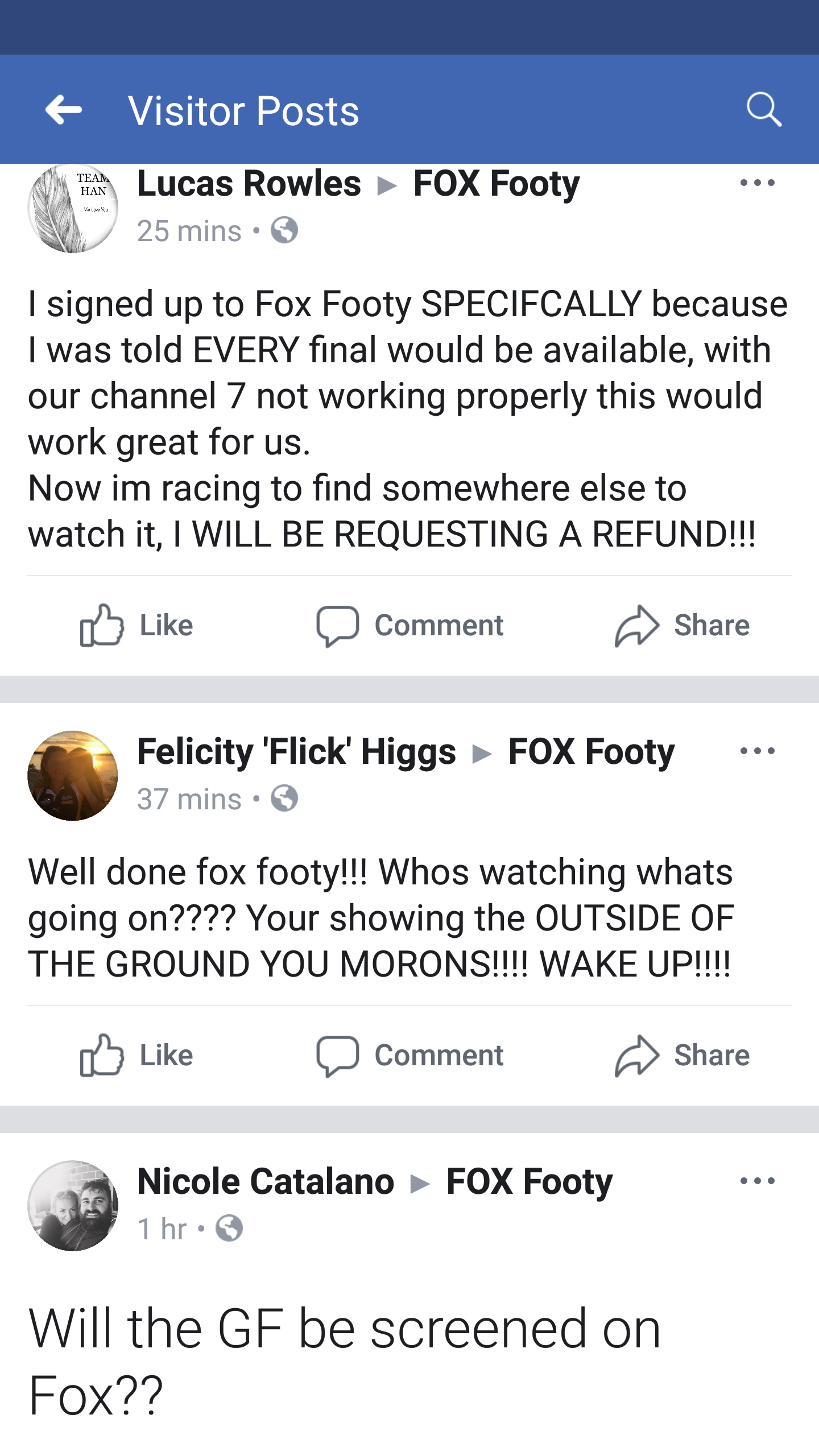This screenshot has width=819, height=1456.
Task: Open options menu for Felicity Higgs' post
Action: [757, 751]
